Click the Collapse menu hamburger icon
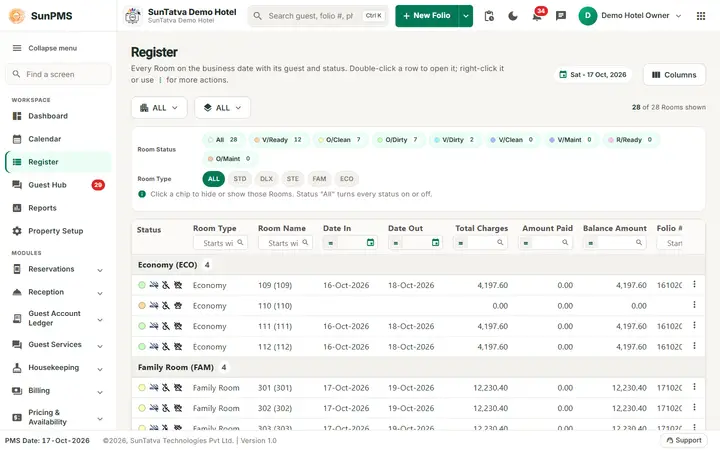This screenshot has width=720, height=450. [17, 48]
